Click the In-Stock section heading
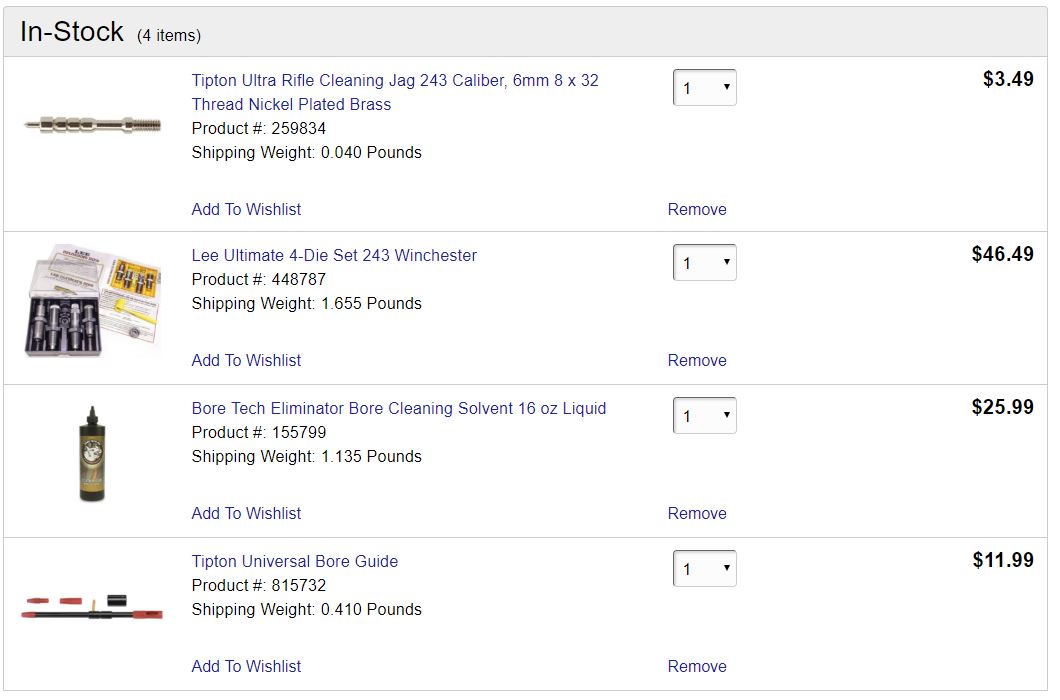 click(x=72, y=31)
